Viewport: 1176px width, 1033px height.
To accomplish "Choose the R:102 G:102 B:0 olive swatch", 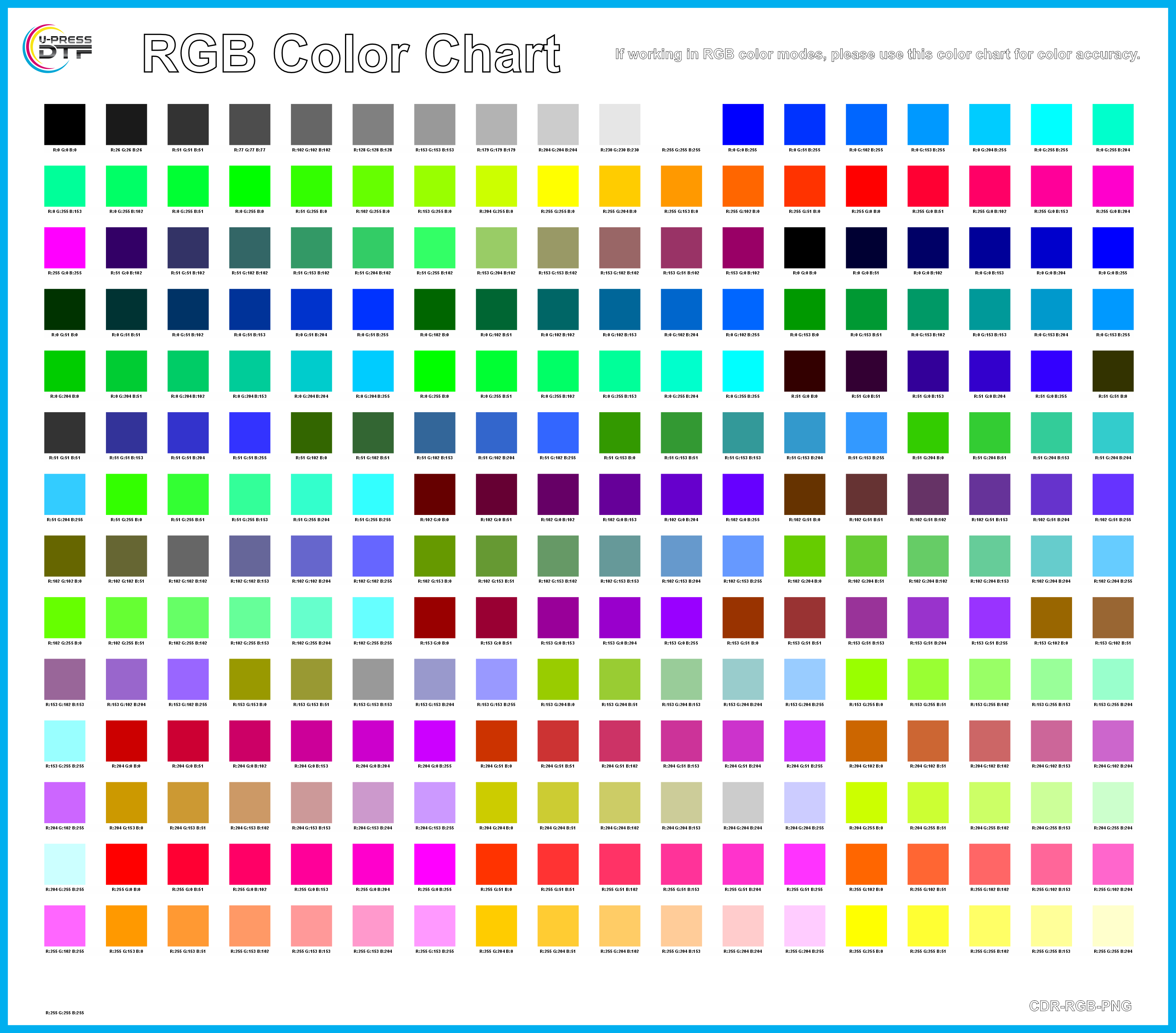I will click(x=65, y=556).
